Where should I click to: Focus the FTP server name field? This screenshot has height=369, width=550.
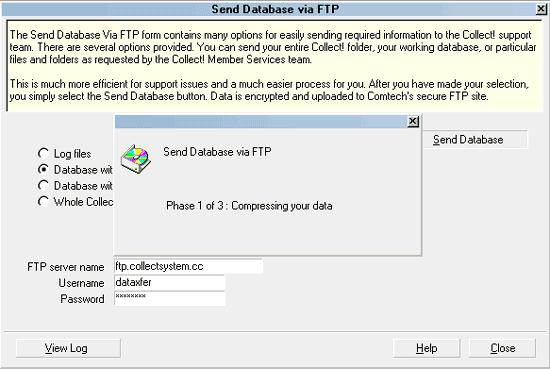point(188,266)
